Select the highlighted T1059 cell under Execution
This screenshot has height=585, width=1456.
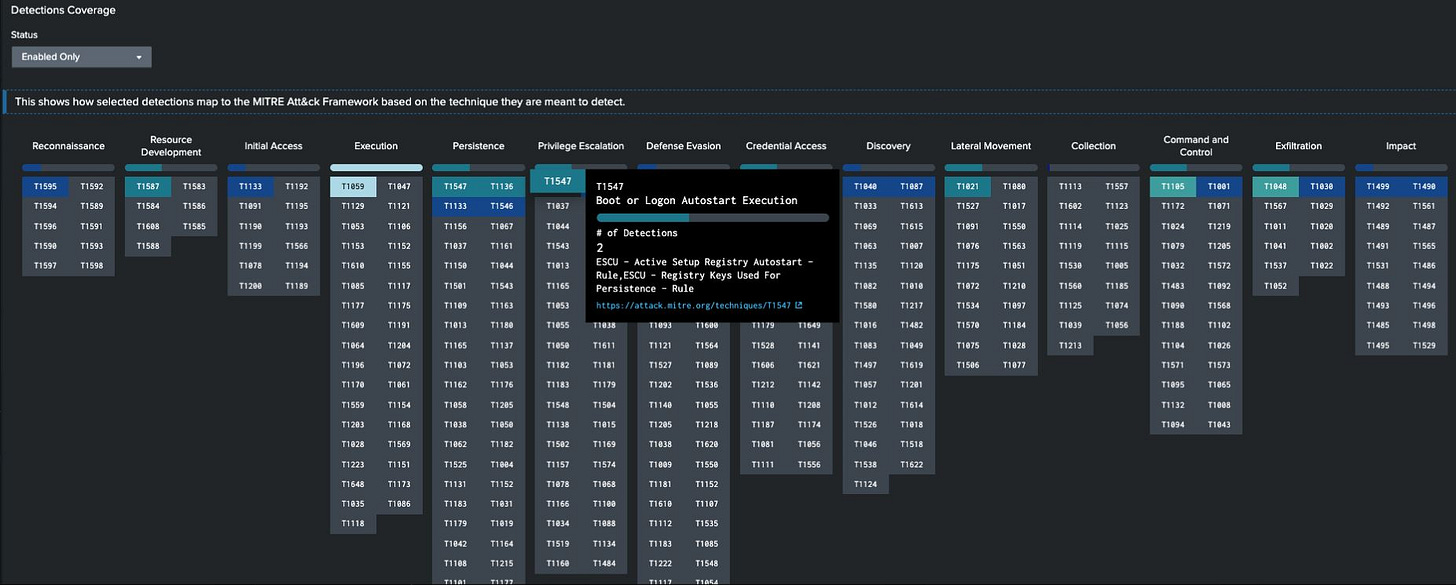coord(352,186)
